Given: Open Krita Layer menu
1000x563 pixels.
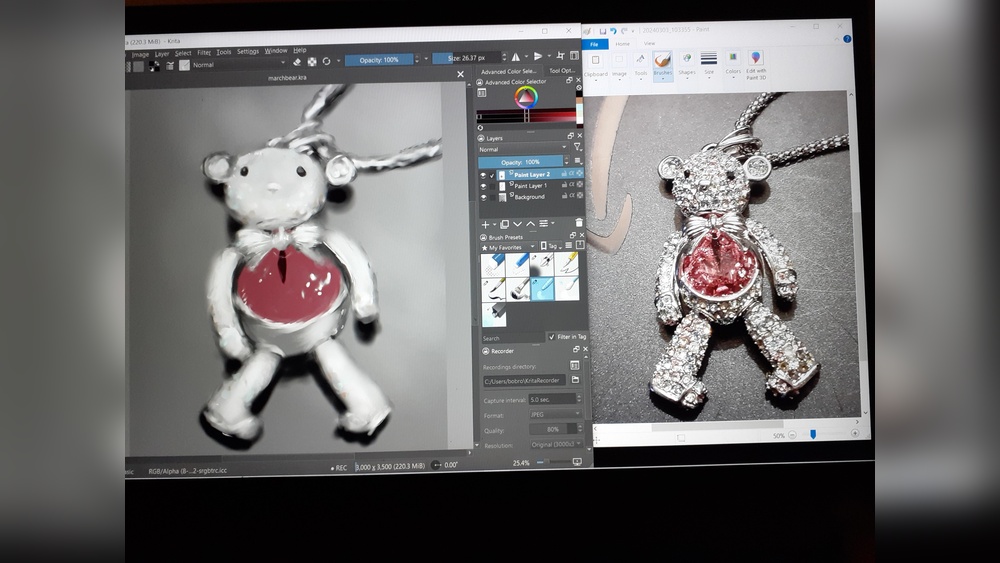Looking at the screenshot, I should pyautogui.click(x=162, y=54).
